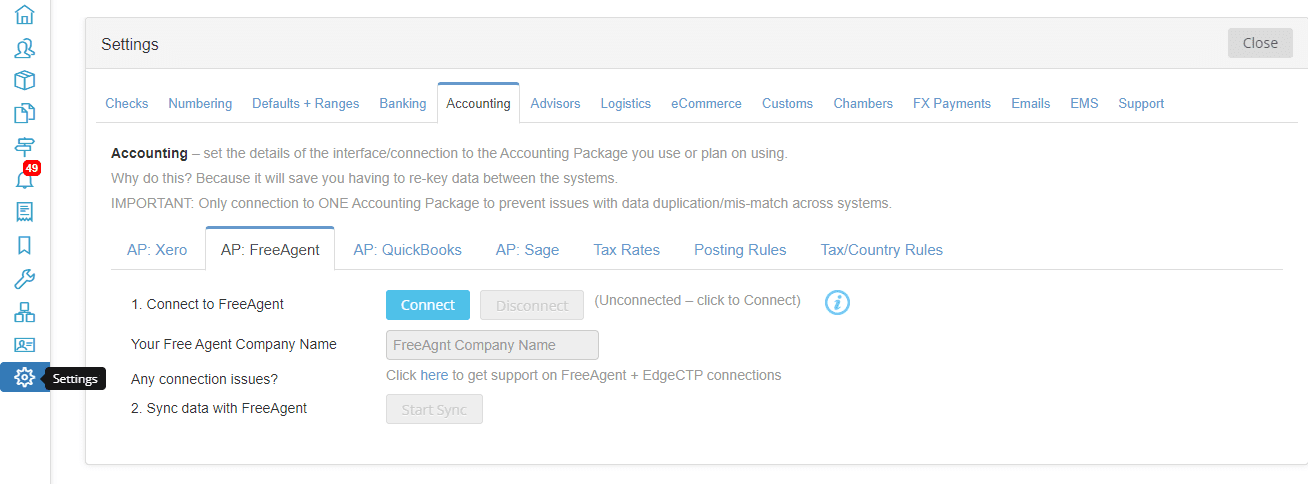
Task: Follow the 'here' support link
Action: pyautogui.click(x=434, y=375)
